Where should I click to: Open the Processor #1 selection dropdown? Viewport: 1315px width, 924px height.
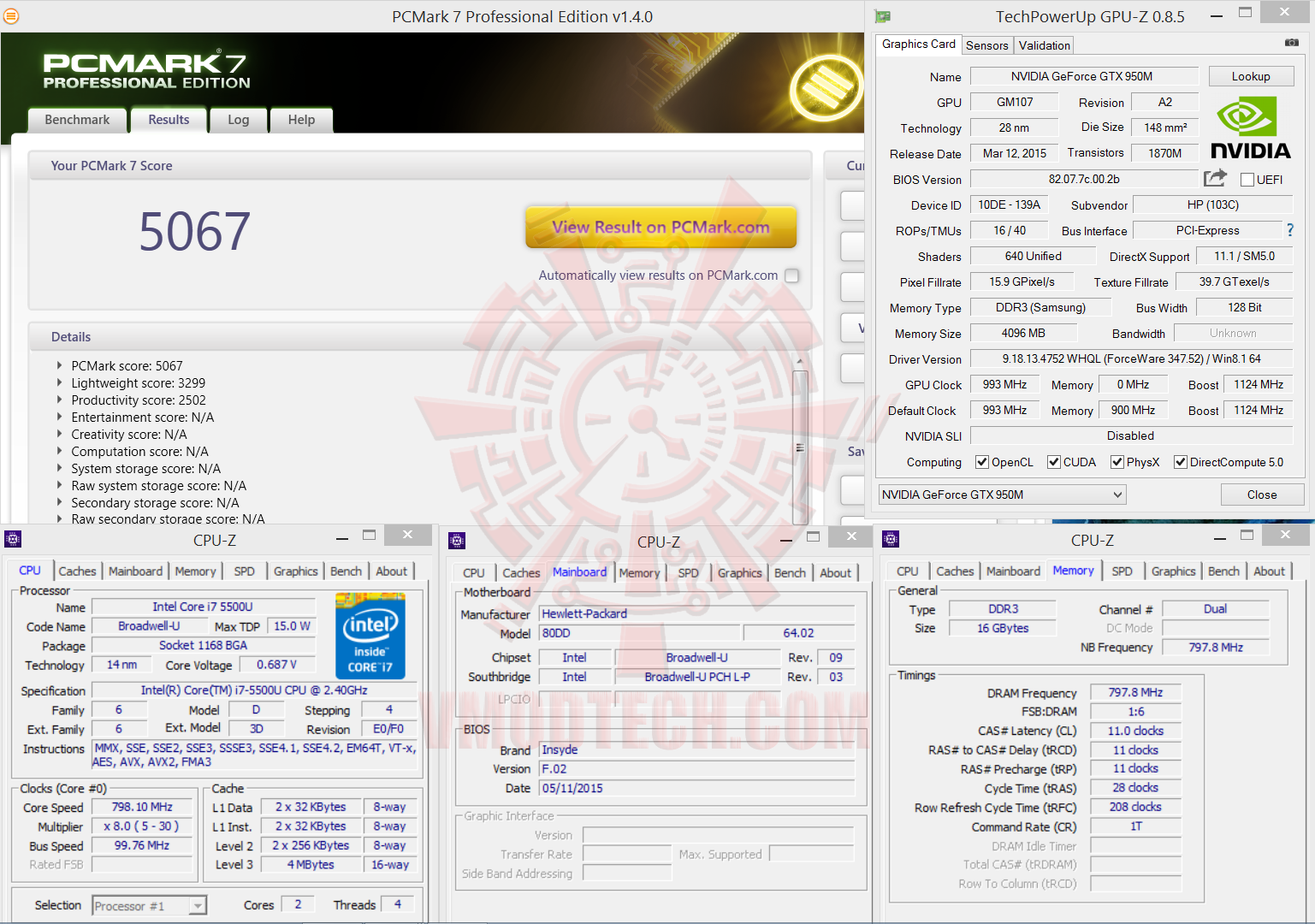[x=149, y=906]
